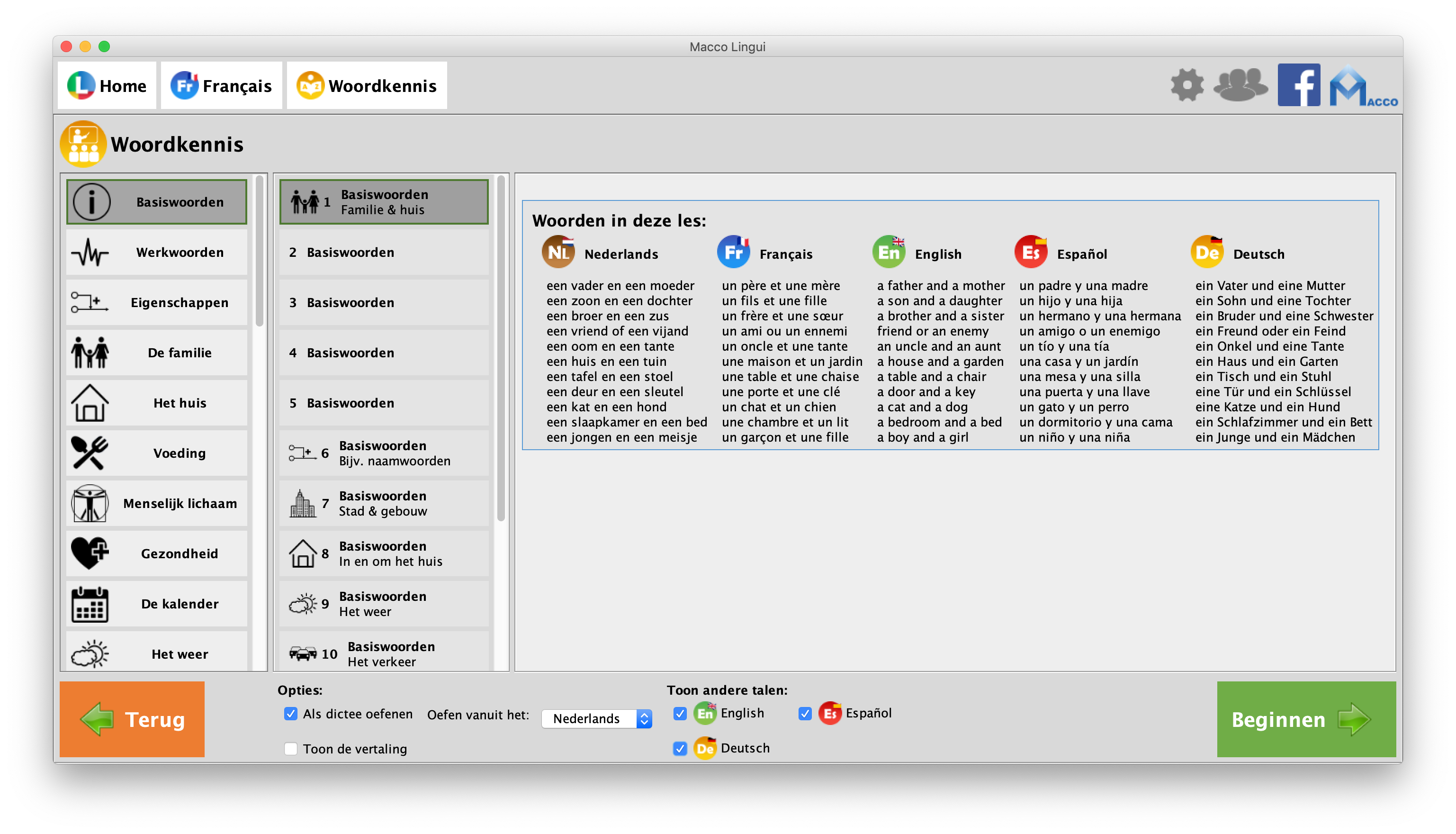The width and height of the screenshot is (1456, 834).
Task: Uncheck the Deutsch language checkbox
Action: pos(680,749)
